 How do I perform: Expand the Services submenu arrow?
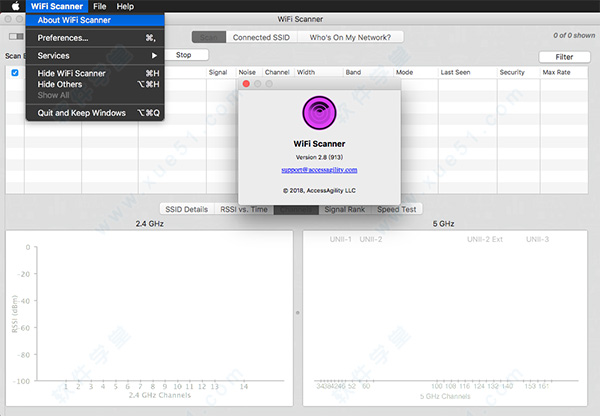(154, 55)
